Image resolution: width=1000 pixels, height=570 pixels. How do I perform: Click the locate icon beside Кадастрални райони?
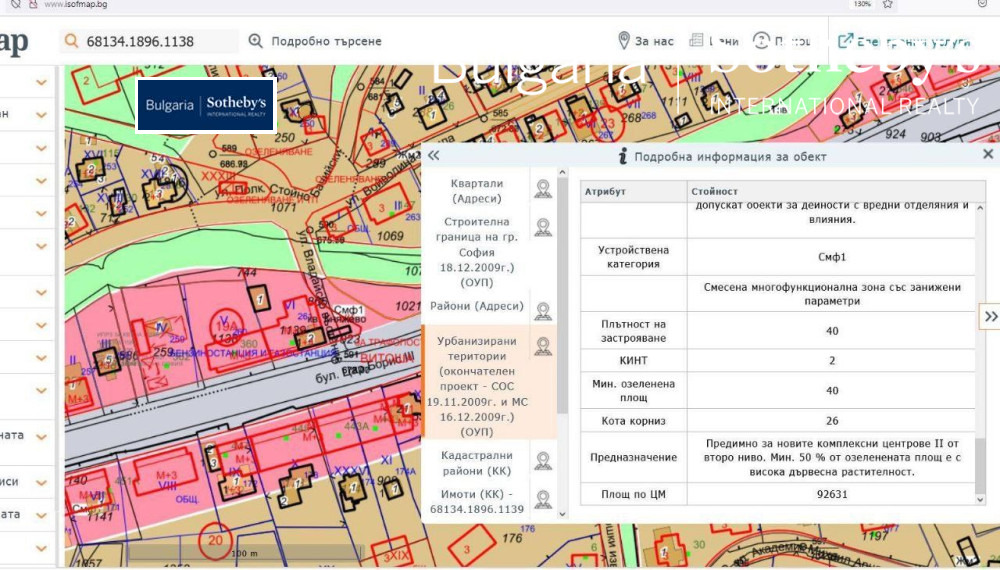point(543,460)
